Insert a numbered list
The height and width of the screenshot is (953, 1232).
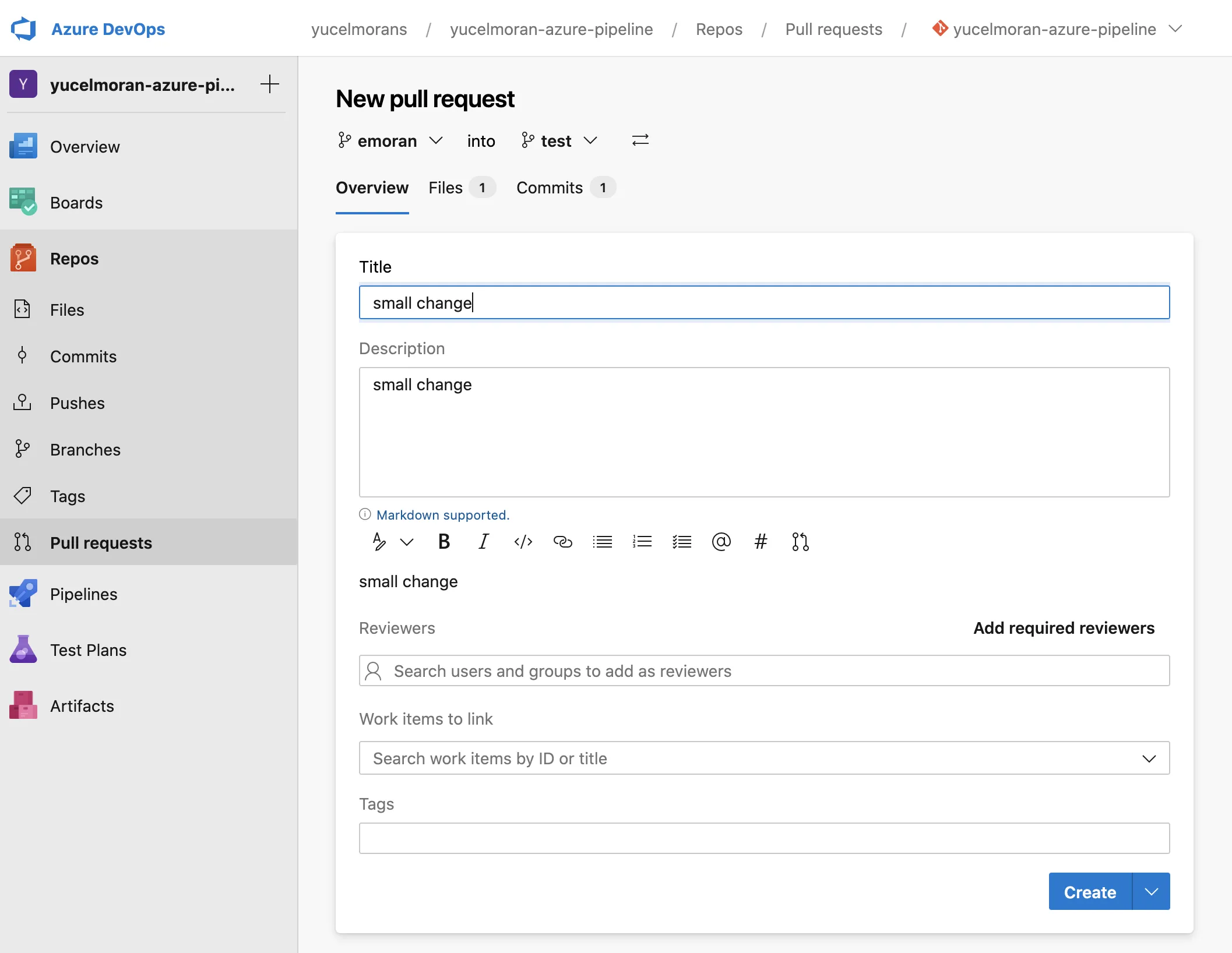642,542
